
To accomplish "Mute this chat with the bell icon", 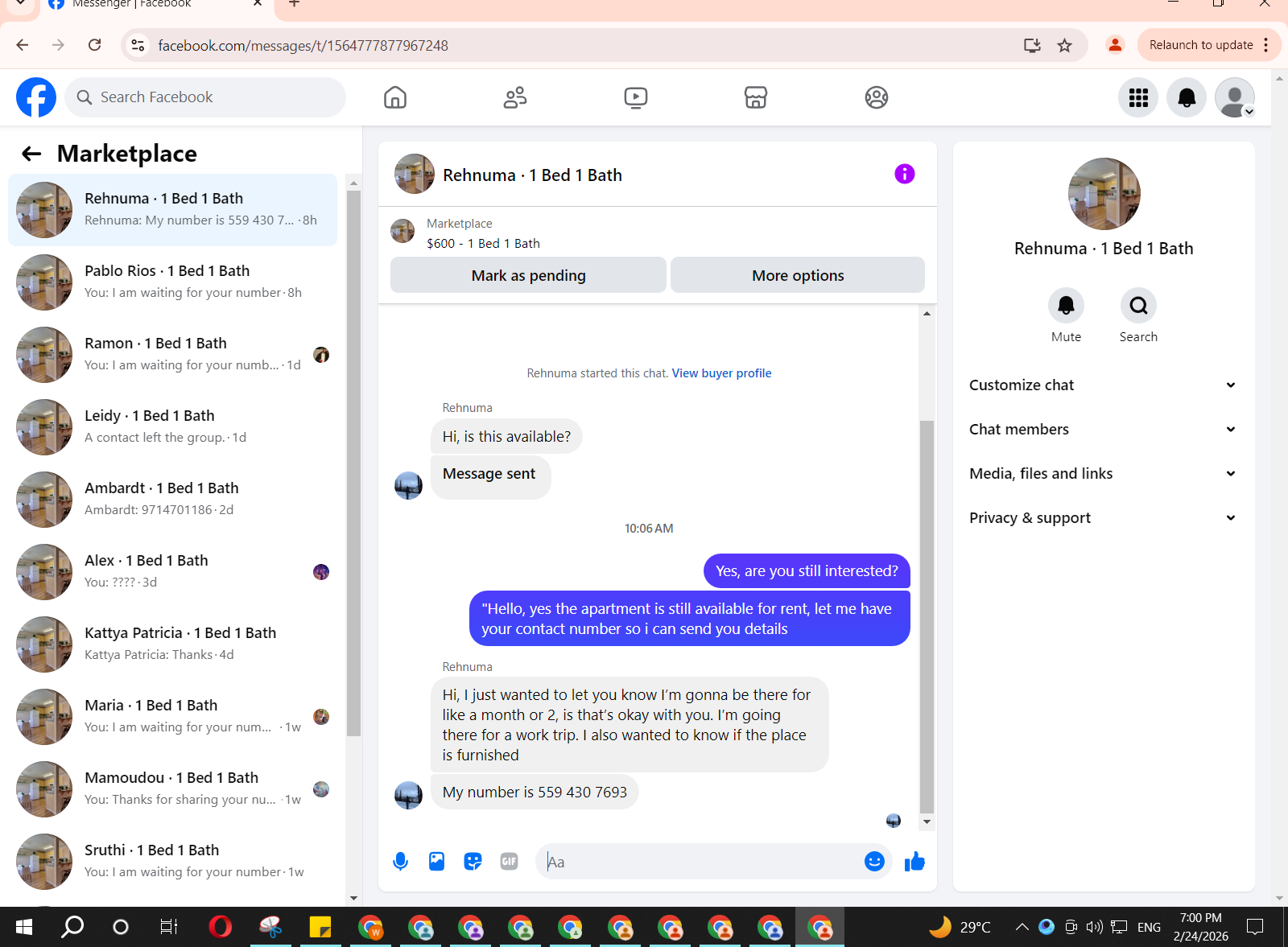I will (1066, 305).
